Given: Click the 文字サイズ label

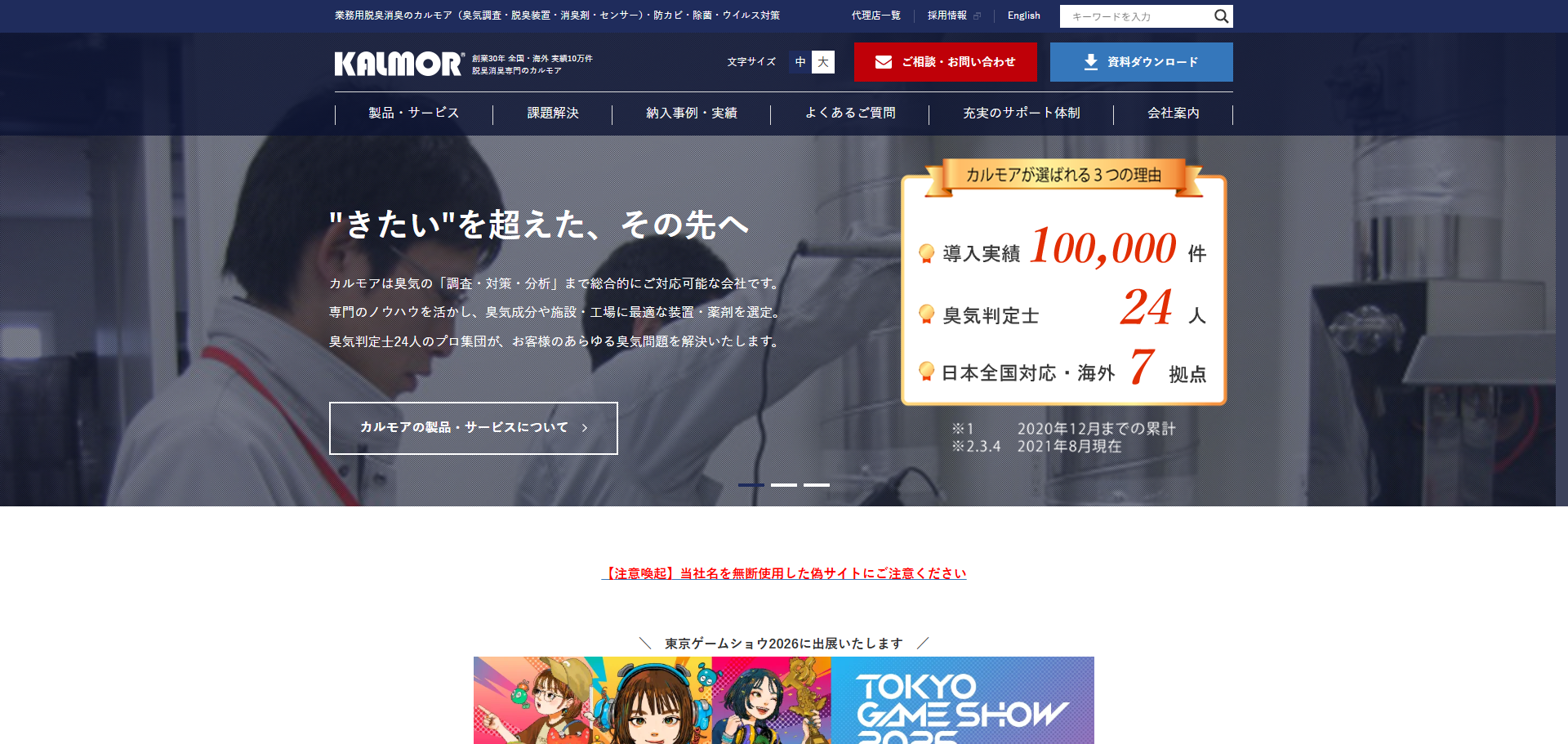Looking at the screenshot, I should (x=751, y=62).
